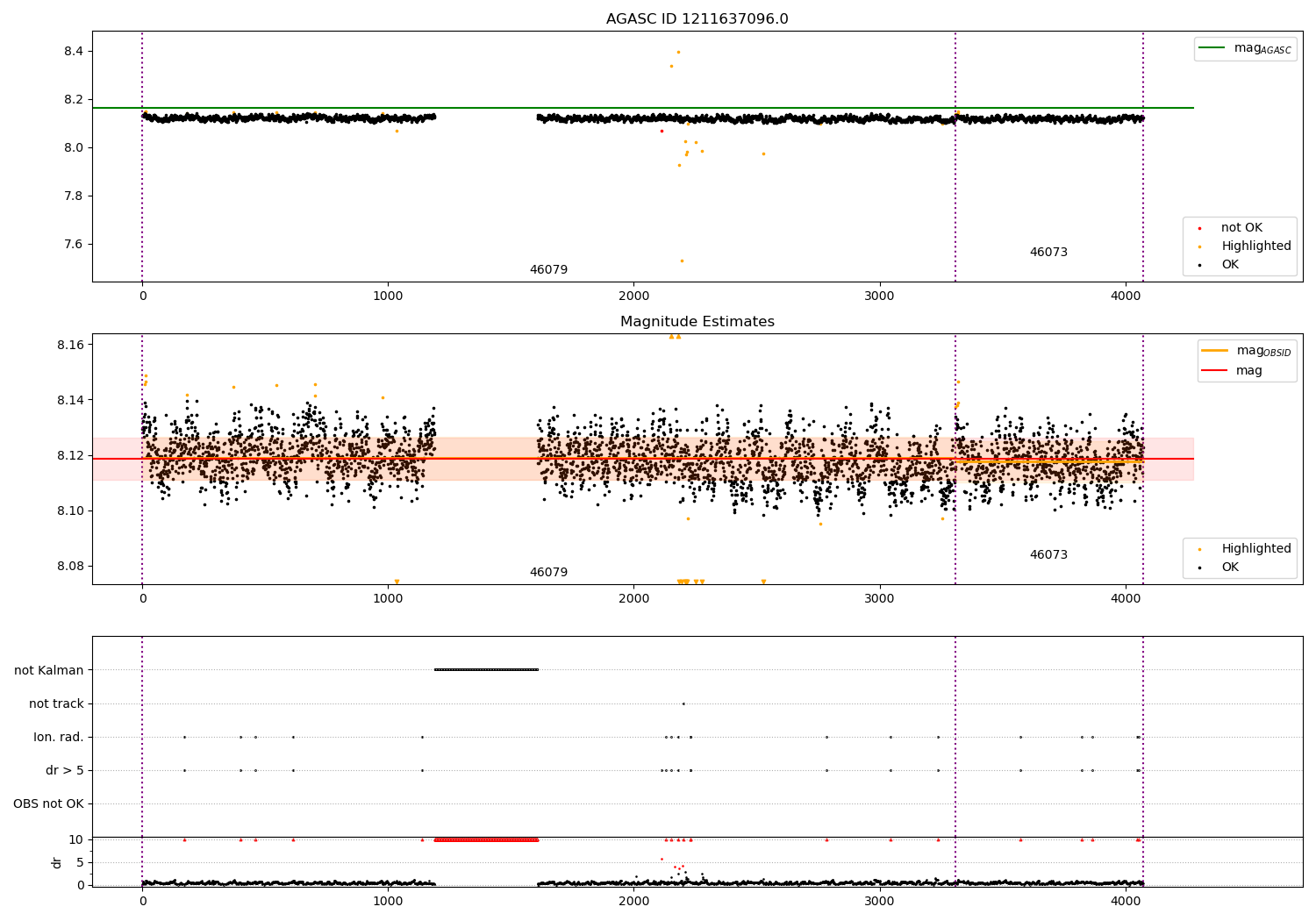
Task: Select the 'not OK' legend entry in top plot
Action: [1241, 228]
